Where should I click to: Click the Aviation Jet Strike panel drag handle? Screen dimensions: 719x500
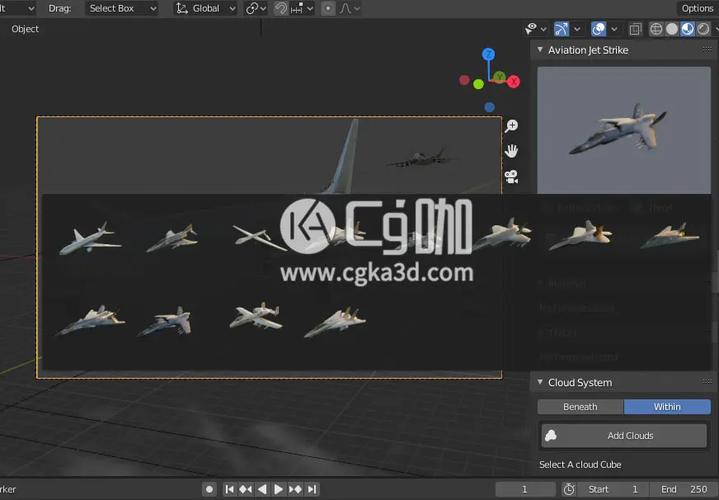tap(707, 50)
